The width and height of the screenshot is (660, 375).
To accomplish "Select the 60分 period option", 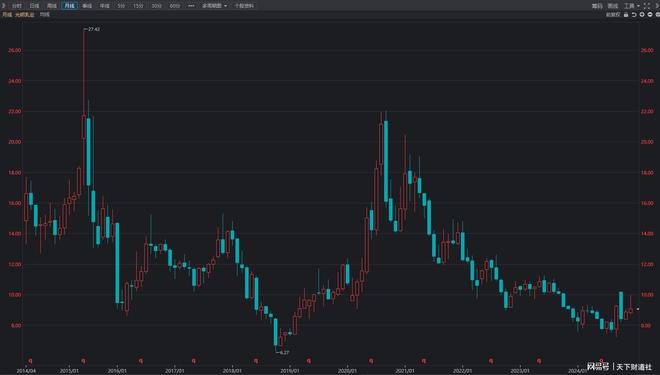I will pyautogui.click(x=174, y=6).
